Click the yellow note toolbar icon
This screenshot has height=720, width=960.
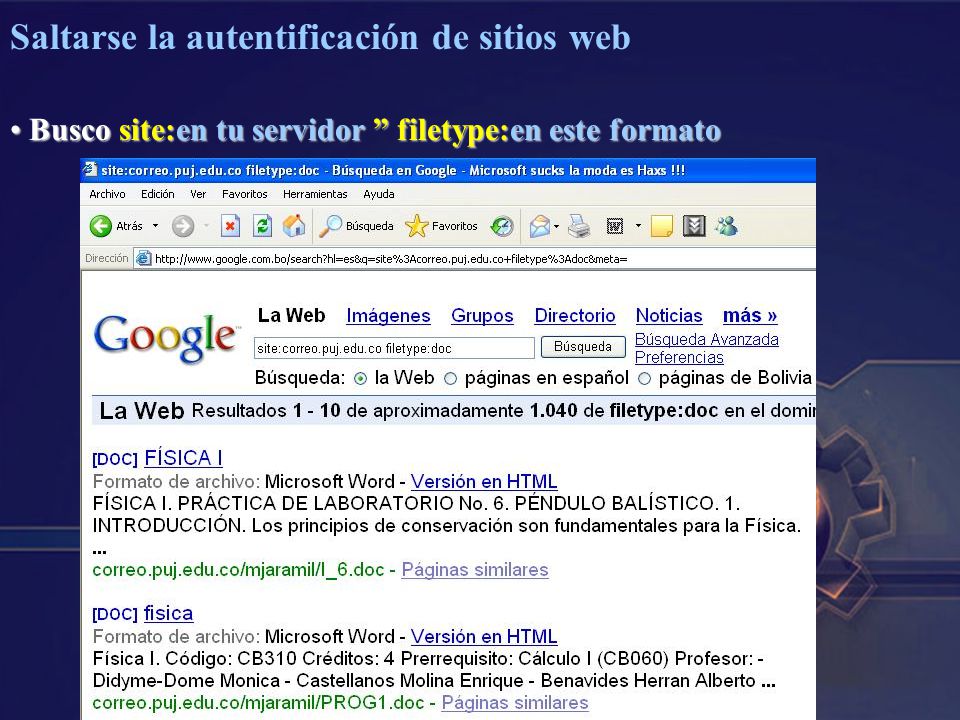(662, 226)
